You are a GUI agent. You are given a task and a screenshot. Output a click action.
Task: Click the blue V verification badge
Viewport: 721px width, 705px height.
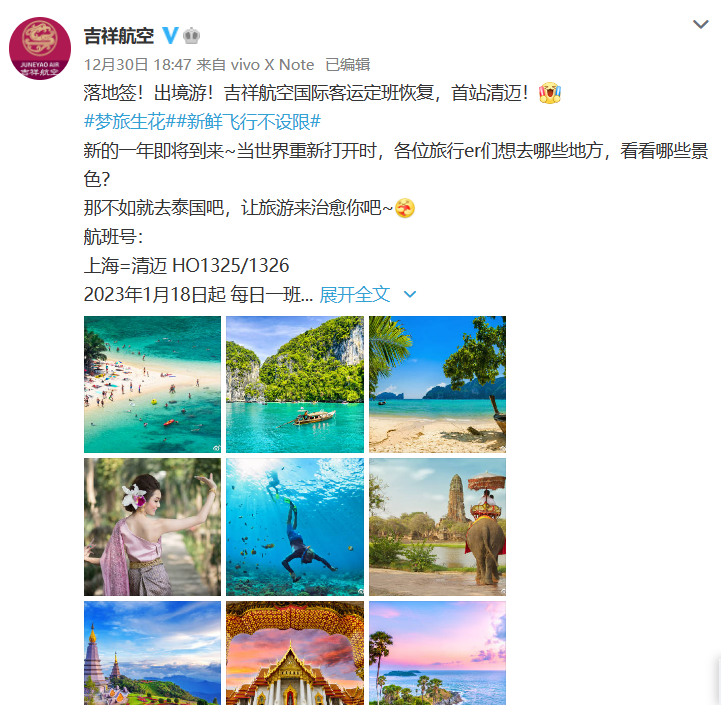tap(170, 36)
